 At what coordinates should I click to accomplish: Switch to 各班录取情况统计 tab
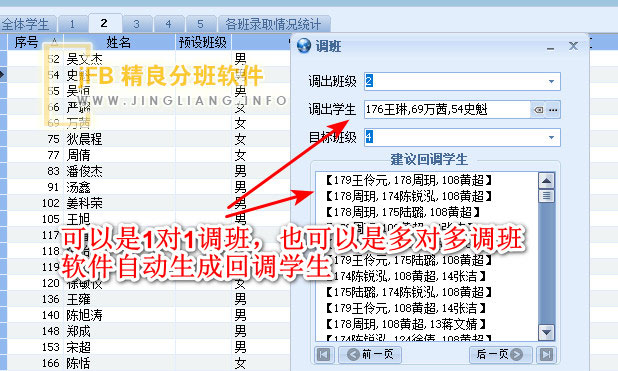(x=274, y=24)
